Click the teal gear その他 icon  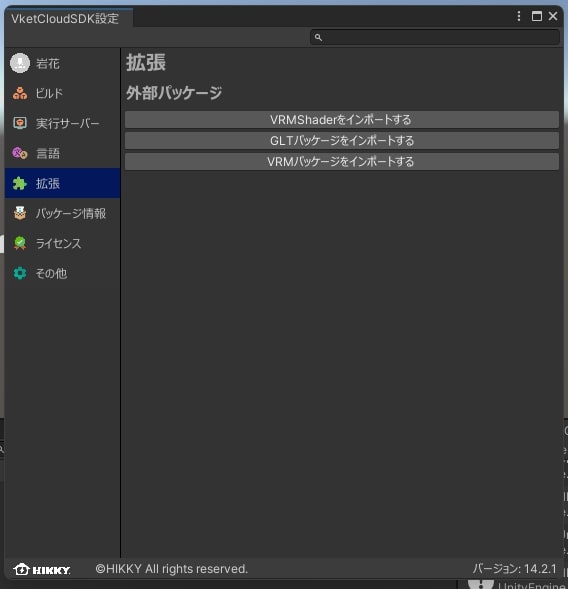click(20, 273)
